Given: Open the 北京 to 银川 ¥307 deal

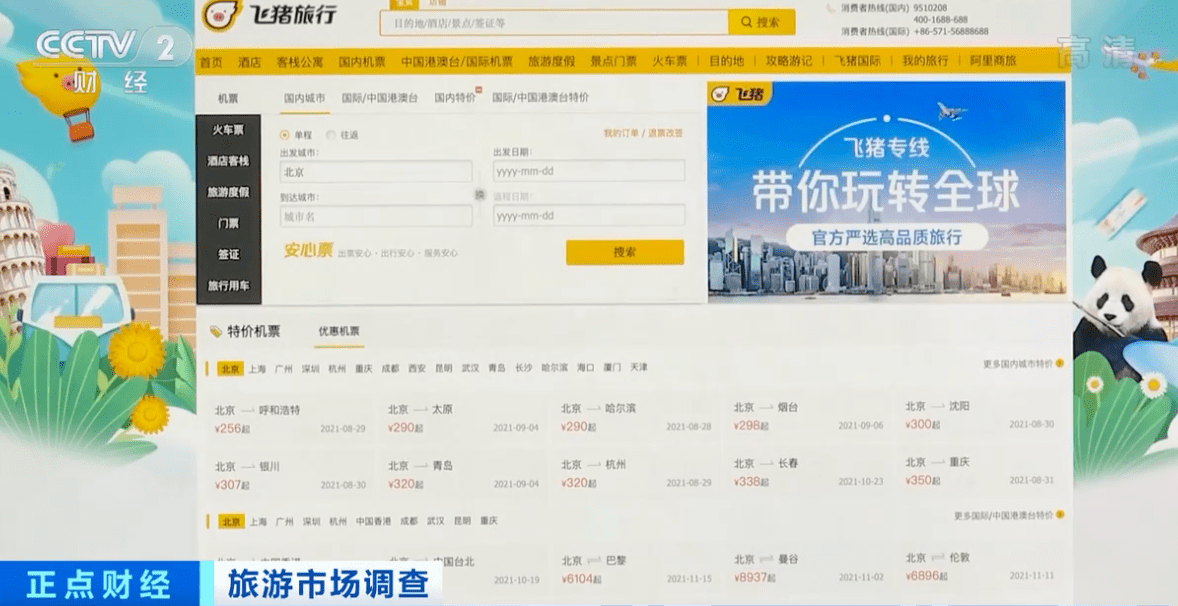Looking at the screenshot, I should click(x=290, y=475).
